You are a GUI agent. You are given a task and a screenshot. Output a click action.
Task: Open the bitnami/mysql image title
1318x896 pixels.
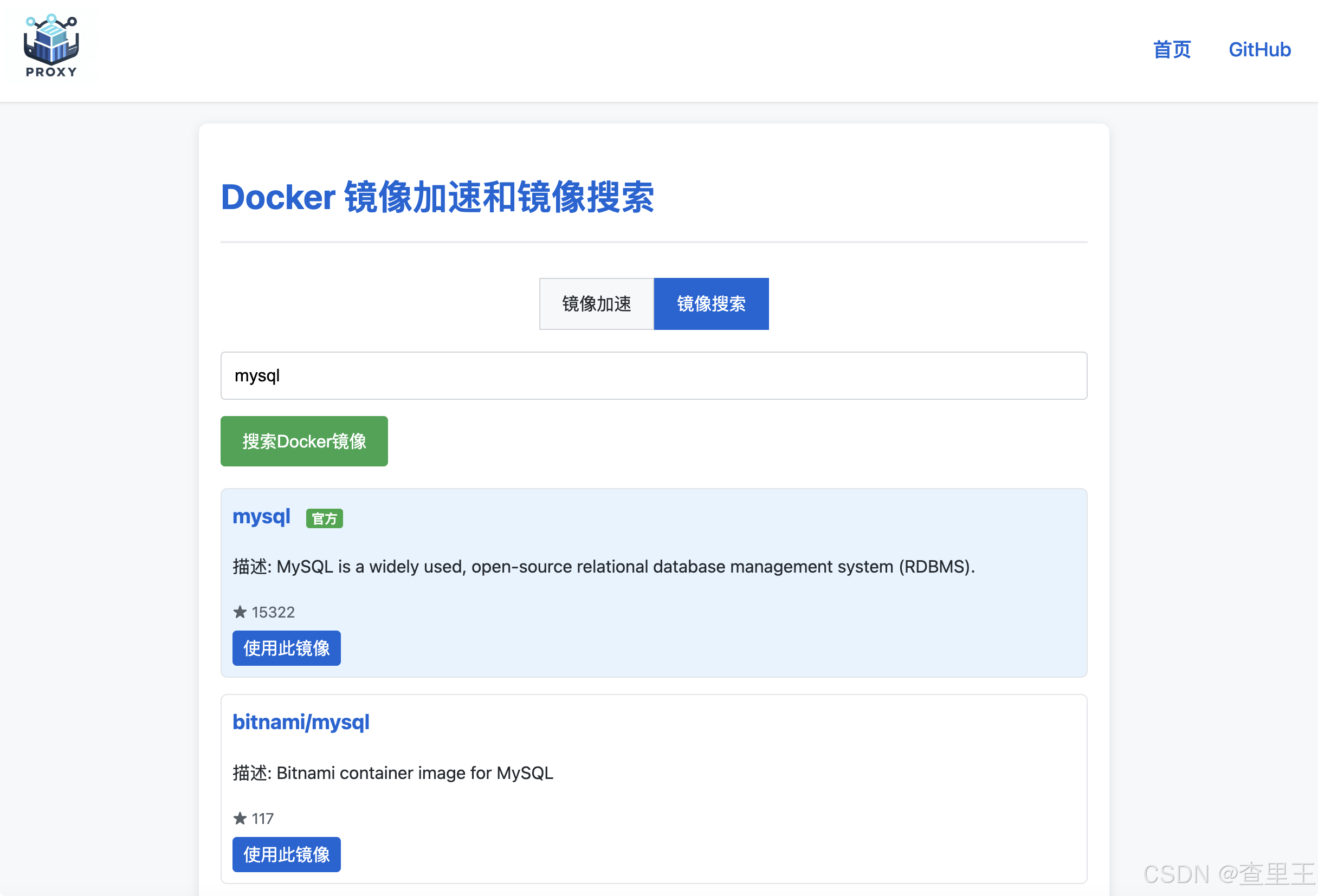pyautogui.click(x=301, y=722)
